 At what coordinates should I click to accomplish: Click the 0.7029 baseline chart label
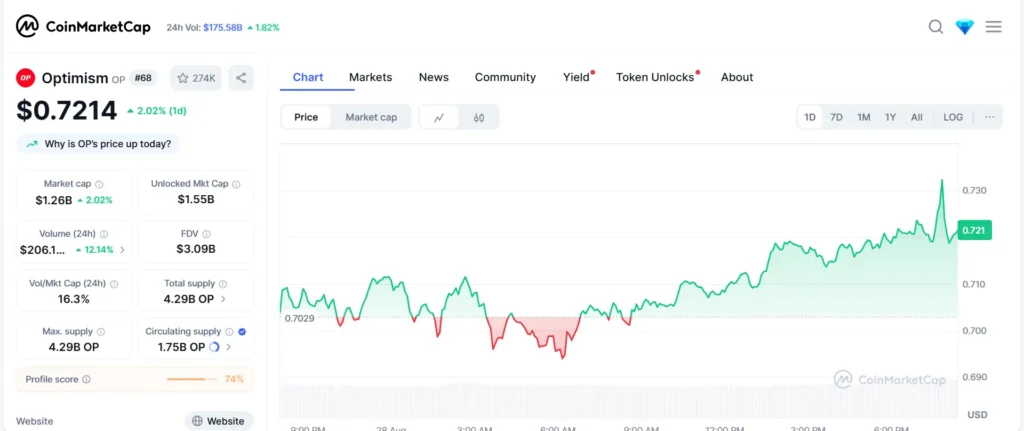tap(299, 318)
